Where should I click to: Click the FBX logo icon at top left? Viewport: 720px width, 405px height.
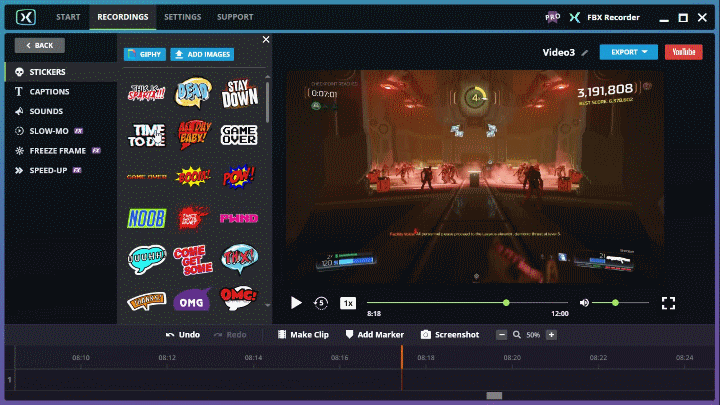[26, 17]
